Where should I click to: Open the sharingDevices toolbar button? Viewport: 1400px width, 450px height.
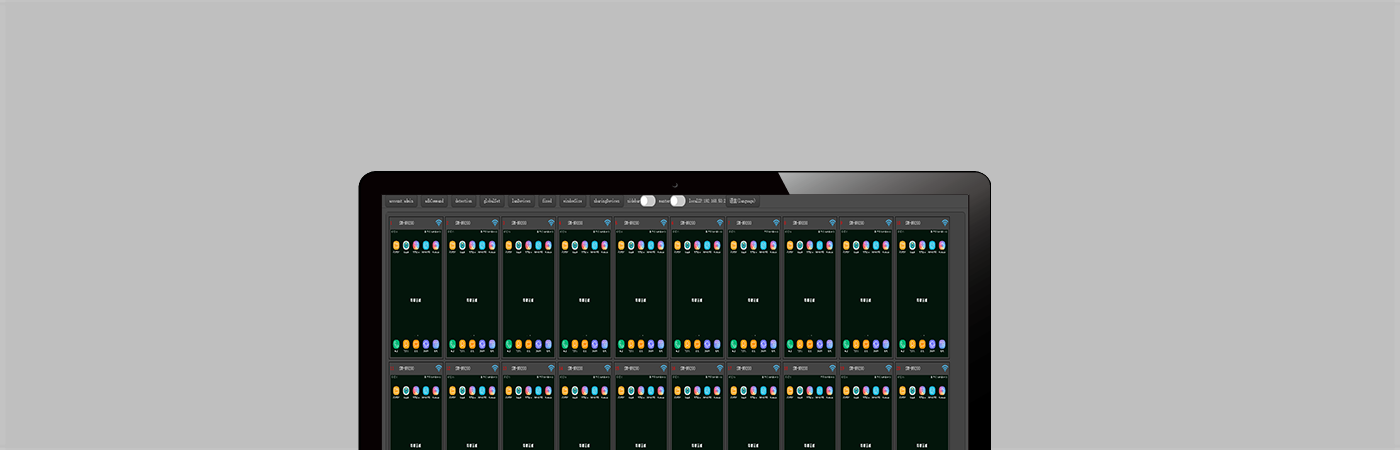[x=607, y=201]
